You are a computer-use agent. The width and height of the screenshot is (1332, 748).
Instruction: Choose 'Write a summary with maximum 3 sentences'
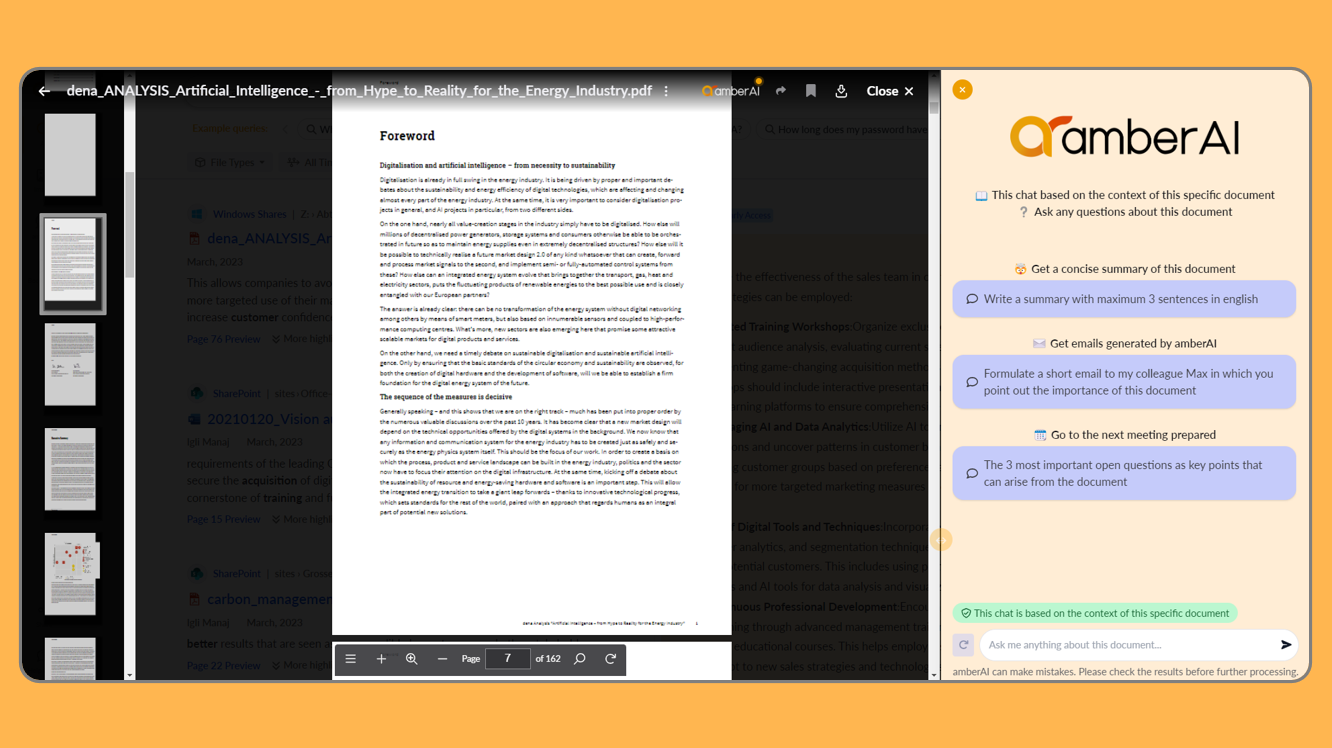click(x=1124, y=299)
